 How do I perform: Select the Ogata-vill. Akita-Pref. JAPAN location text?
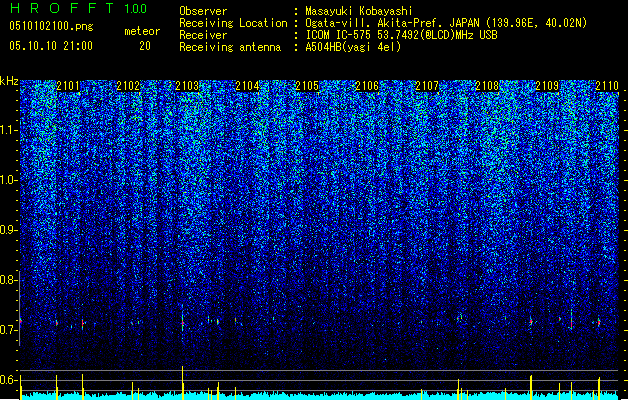(446, 23)
